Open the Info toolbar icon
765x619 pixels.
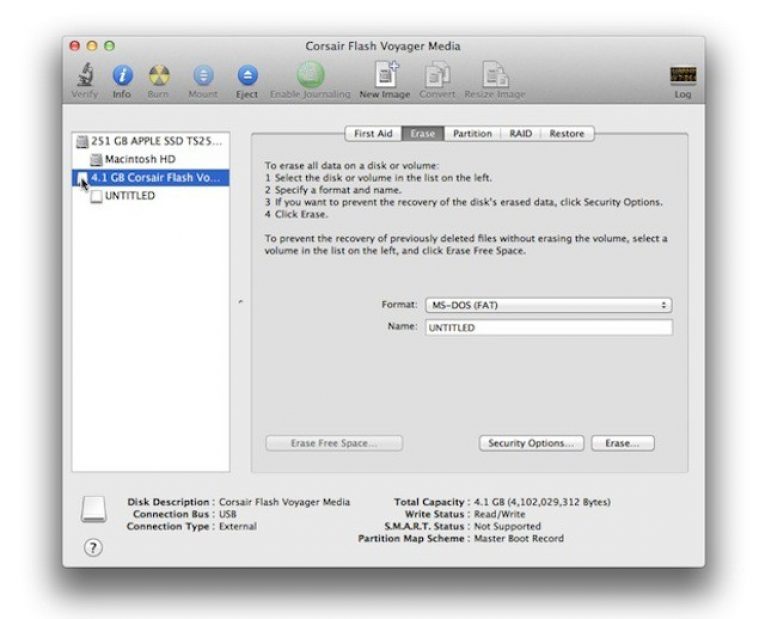pyautogui.click(x=122, y=76)
